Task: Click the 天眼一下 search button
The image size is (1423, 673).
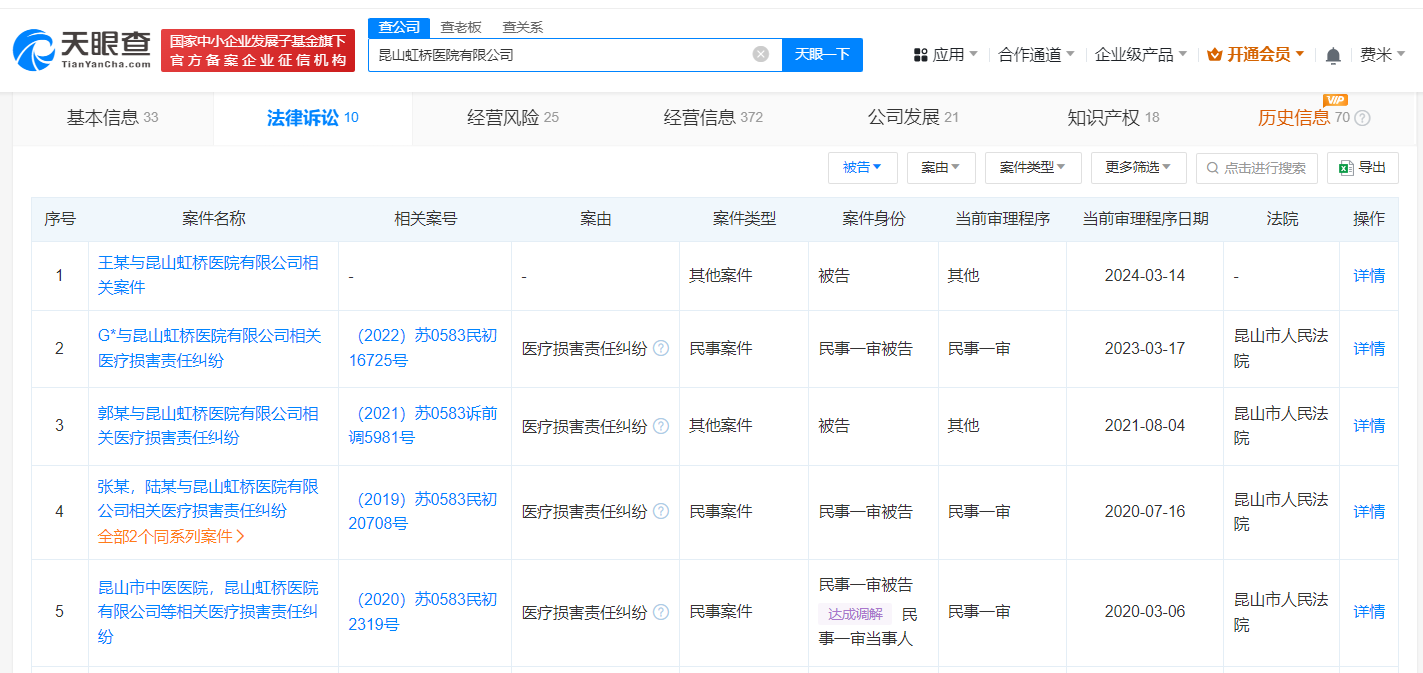Action: tap(822, 54)
